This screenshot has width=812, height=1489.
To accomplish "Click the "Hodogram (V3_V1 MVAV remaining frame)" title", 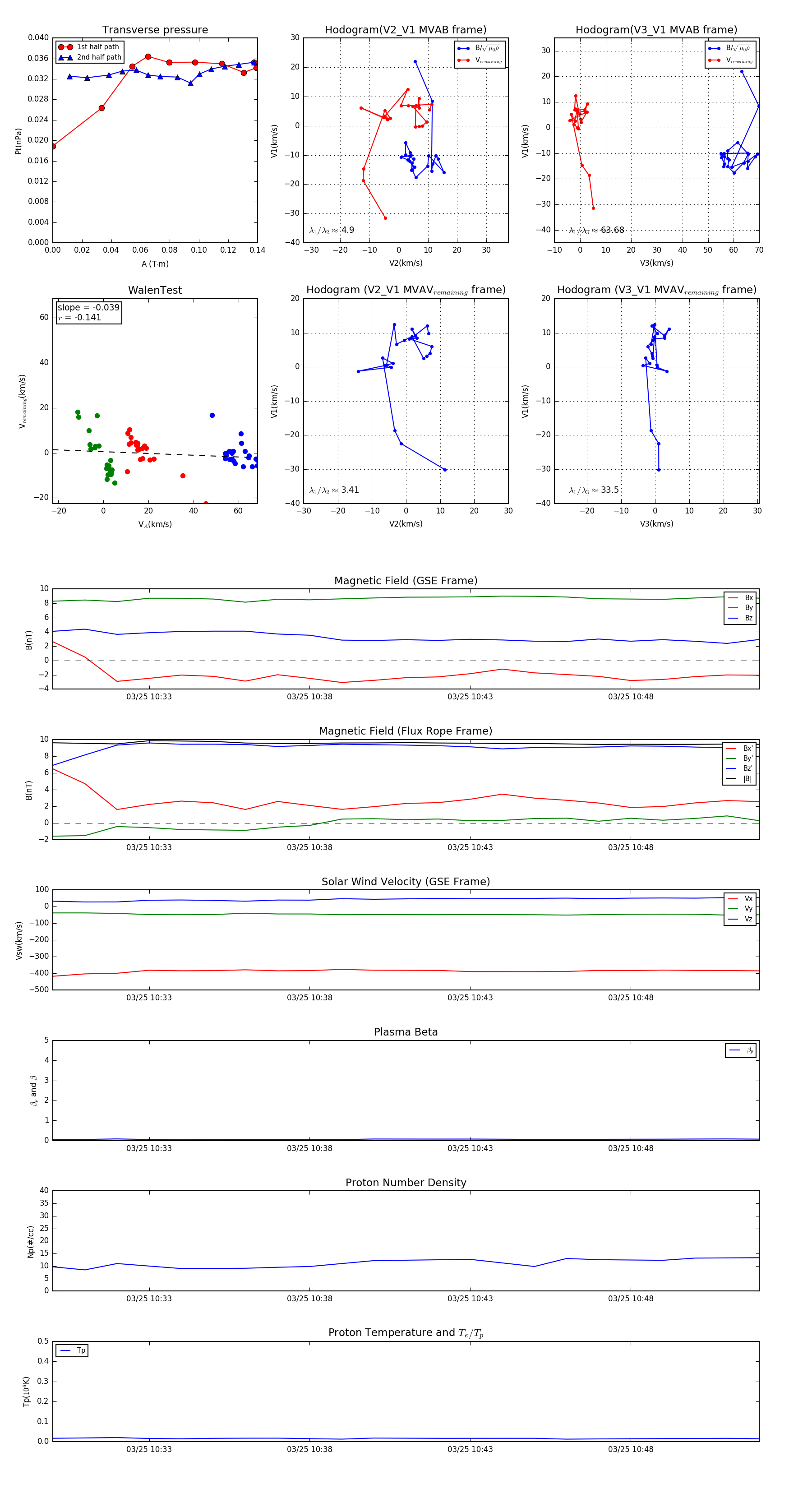I will pos(656,290).
